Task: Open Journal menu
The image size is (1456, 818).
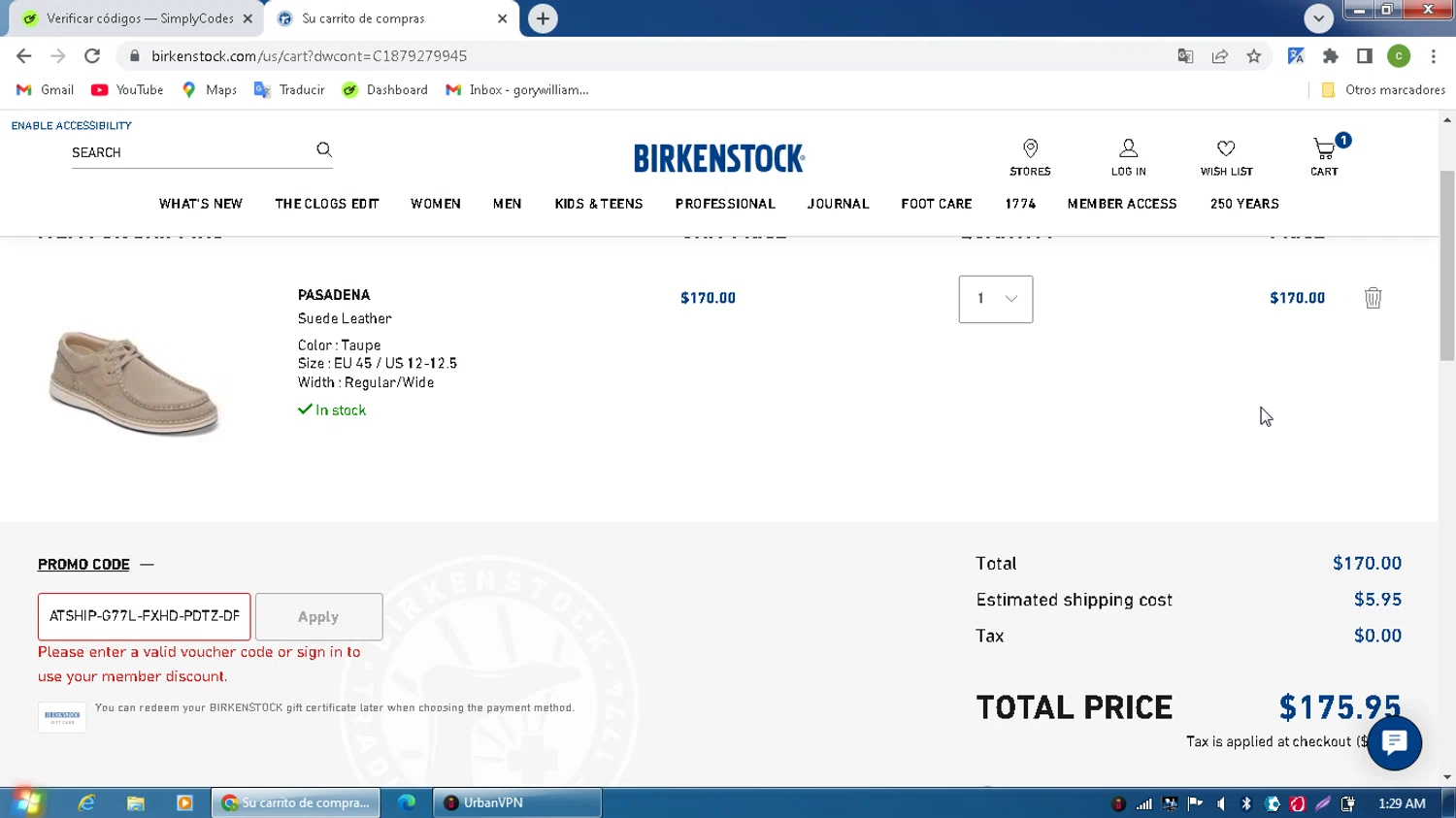Action: tap(838, 204)
